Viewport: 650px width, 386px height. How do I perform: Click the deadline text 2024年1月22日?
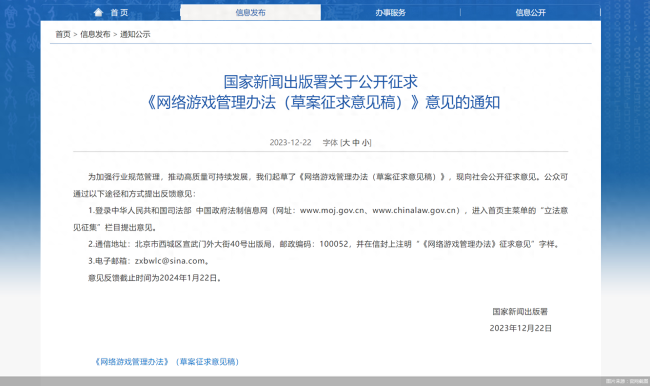coord(189,278)
